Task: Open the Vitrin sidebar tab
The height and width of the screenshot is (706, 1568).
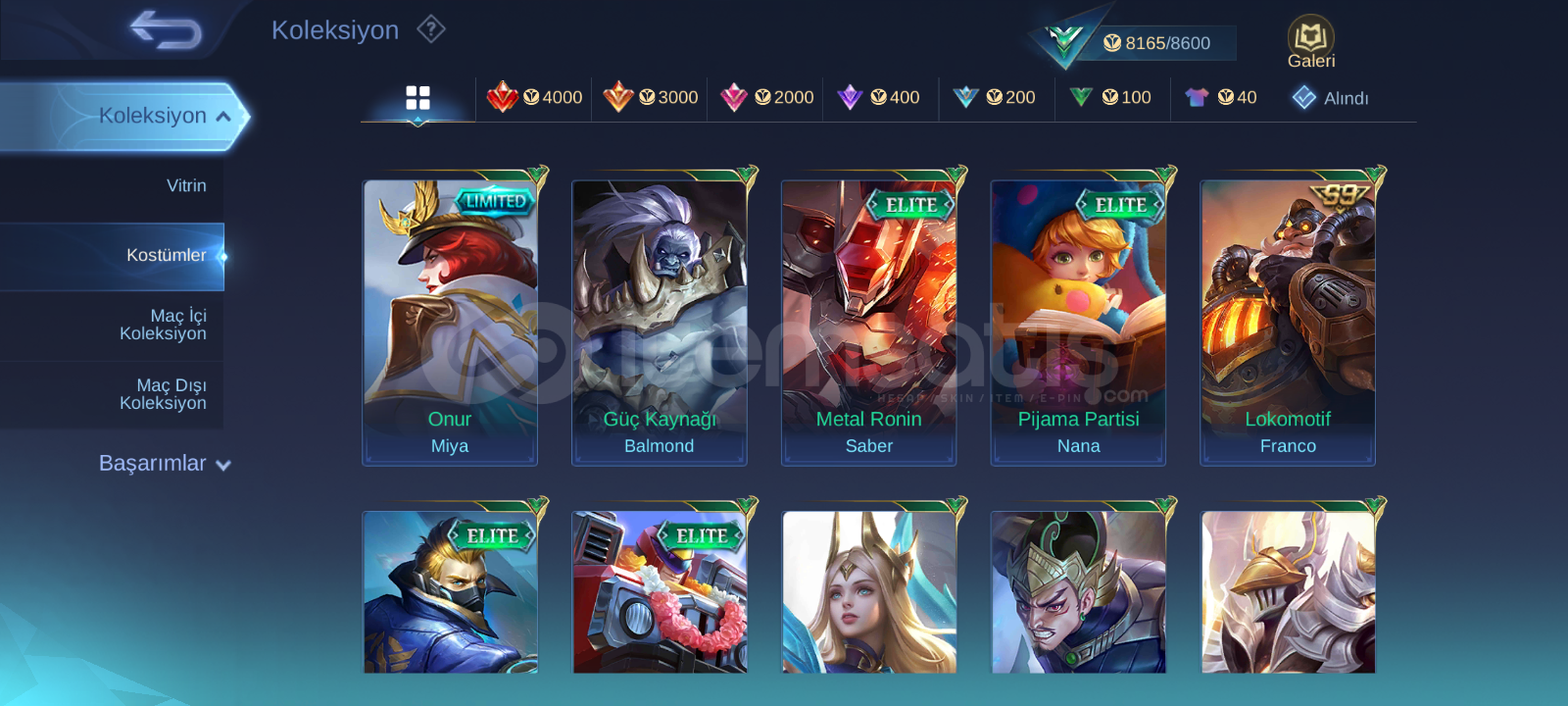Action: point(112,185)
